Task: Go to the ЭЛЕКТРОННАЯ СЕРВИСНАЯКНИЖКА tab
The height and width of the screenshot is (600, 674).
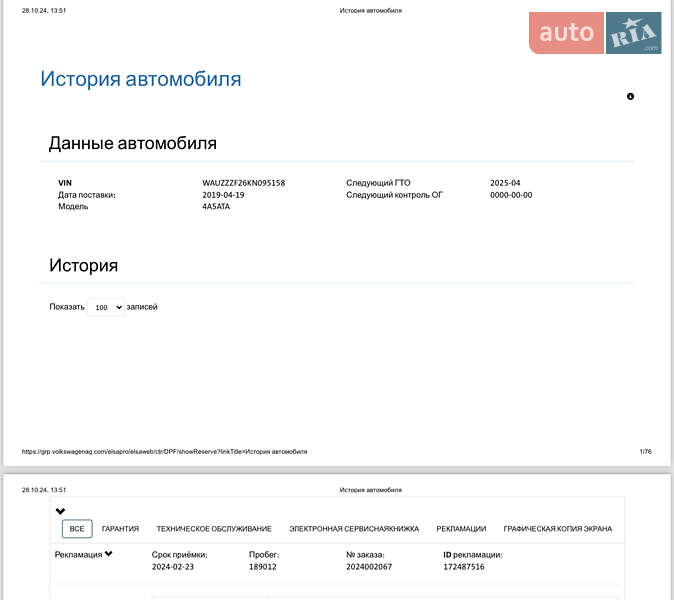Action: pyautogui.click(x=354, y=529)
